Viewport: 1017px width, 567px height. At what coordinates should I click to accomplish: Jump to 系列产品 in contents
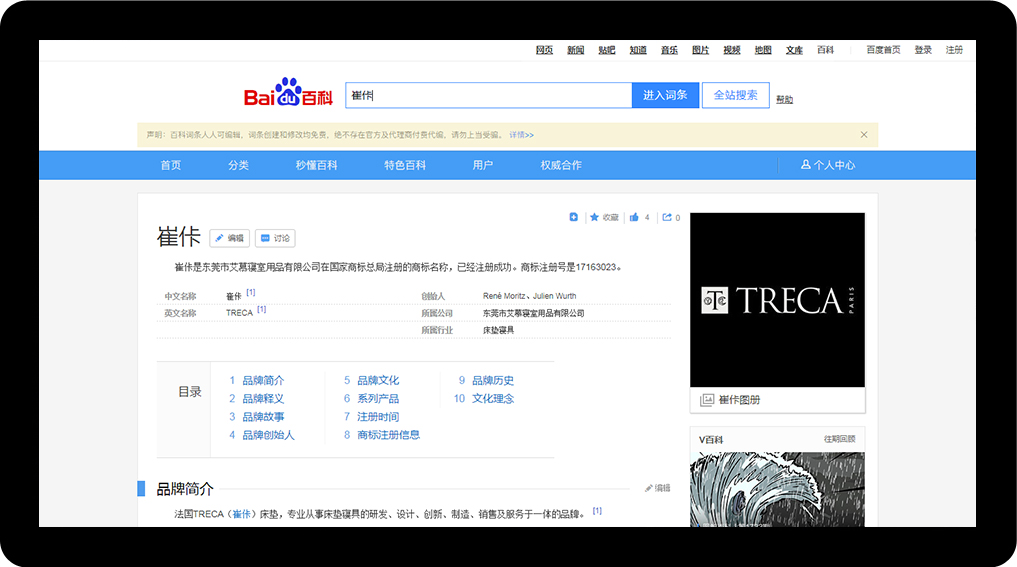click(x=378, y=398)
